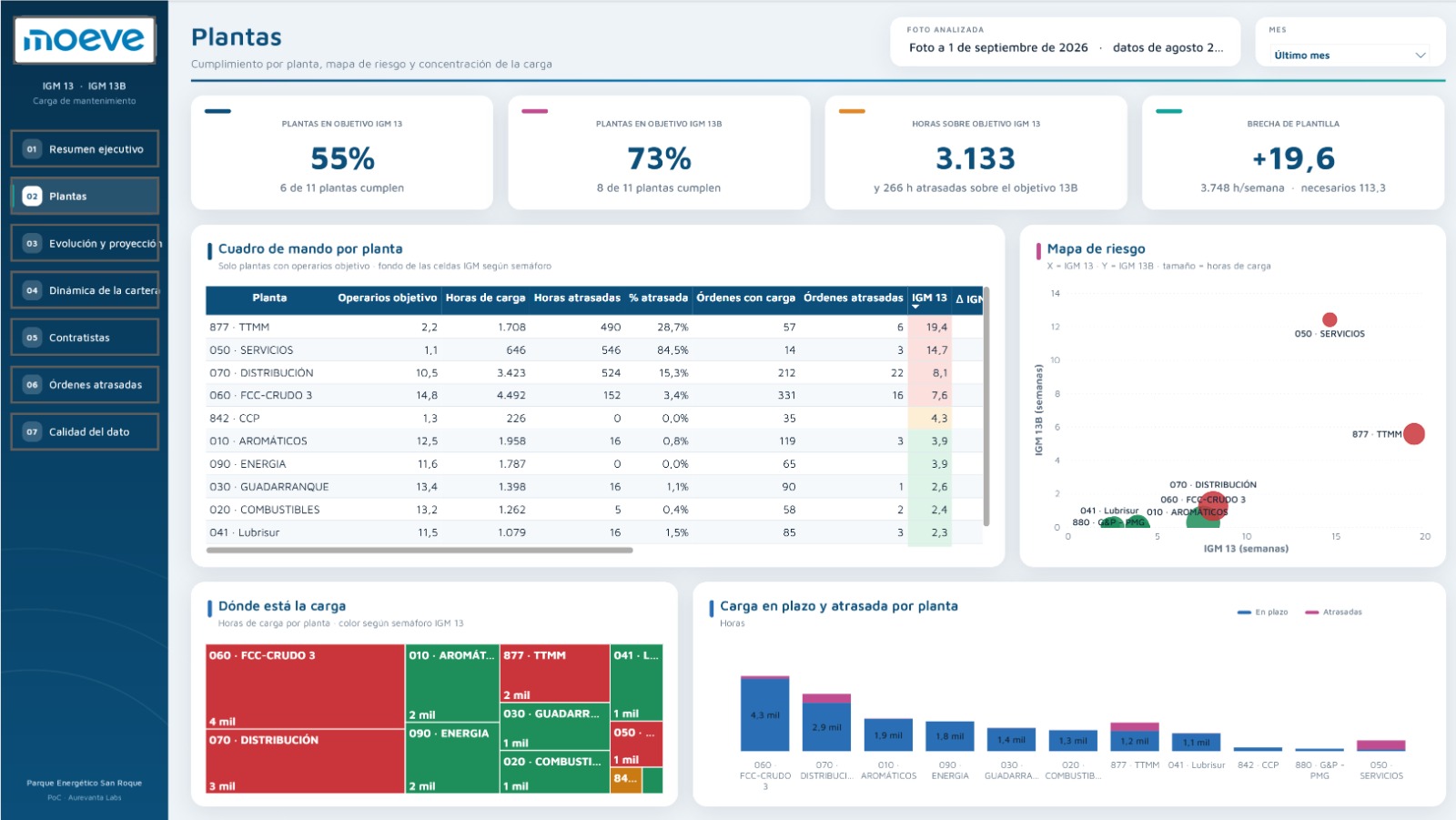
Task: Click the Plantas en objetivo IGM 13 card
Action: 342,153
